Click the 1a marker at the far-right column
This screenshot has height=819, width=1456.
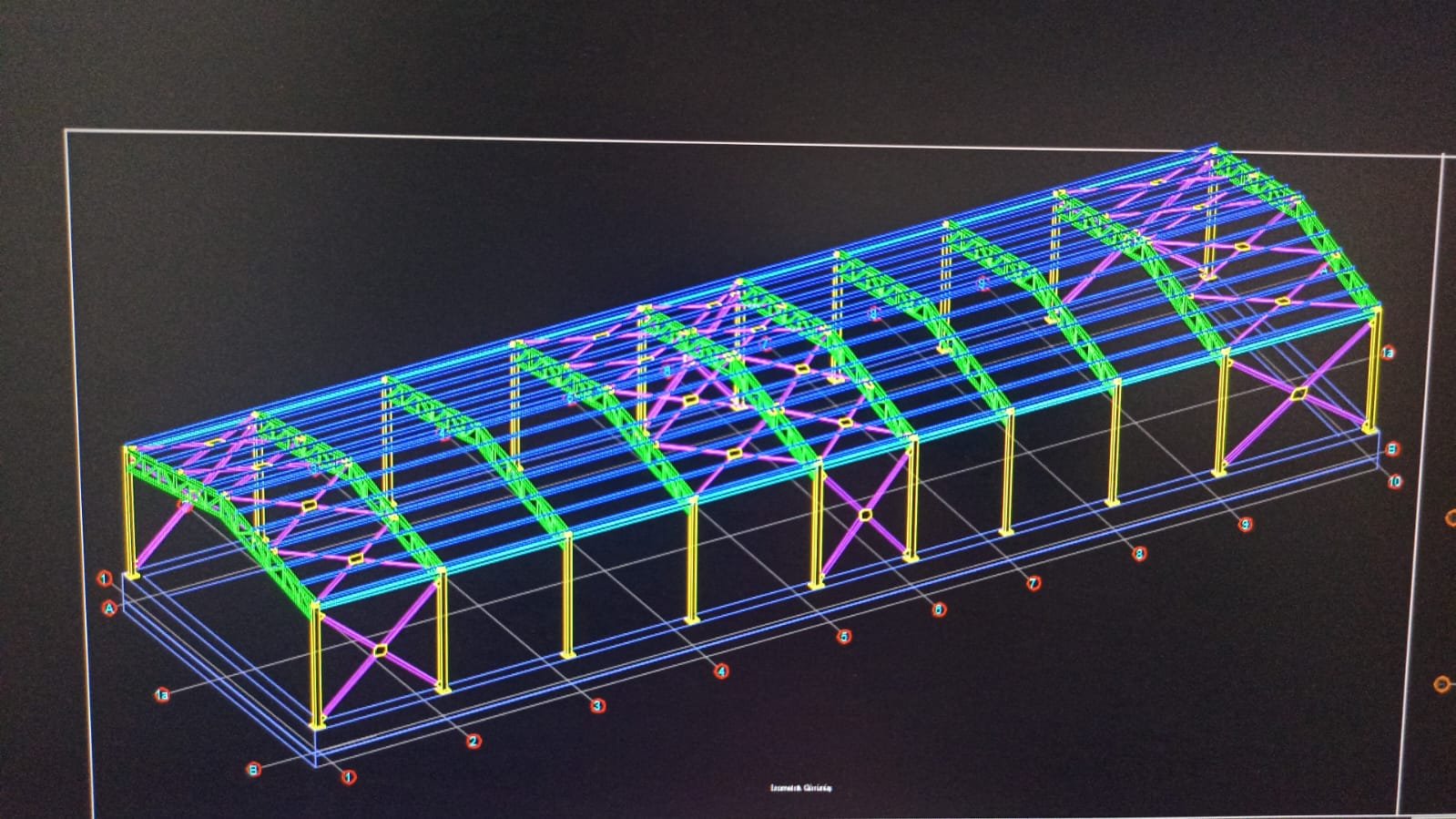(1387, 353)
